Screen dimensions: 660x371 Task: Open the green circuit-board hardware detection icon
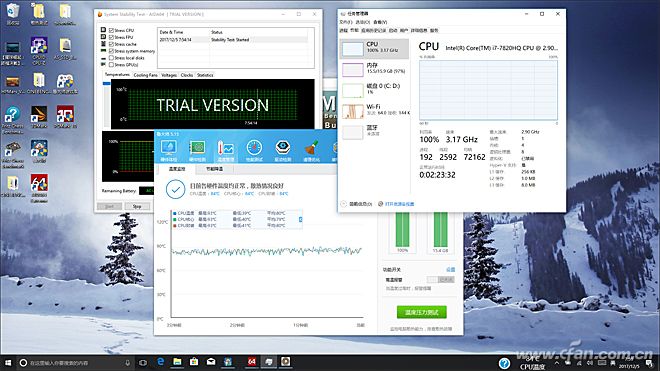pyautogui.click(x=197, y=151)
